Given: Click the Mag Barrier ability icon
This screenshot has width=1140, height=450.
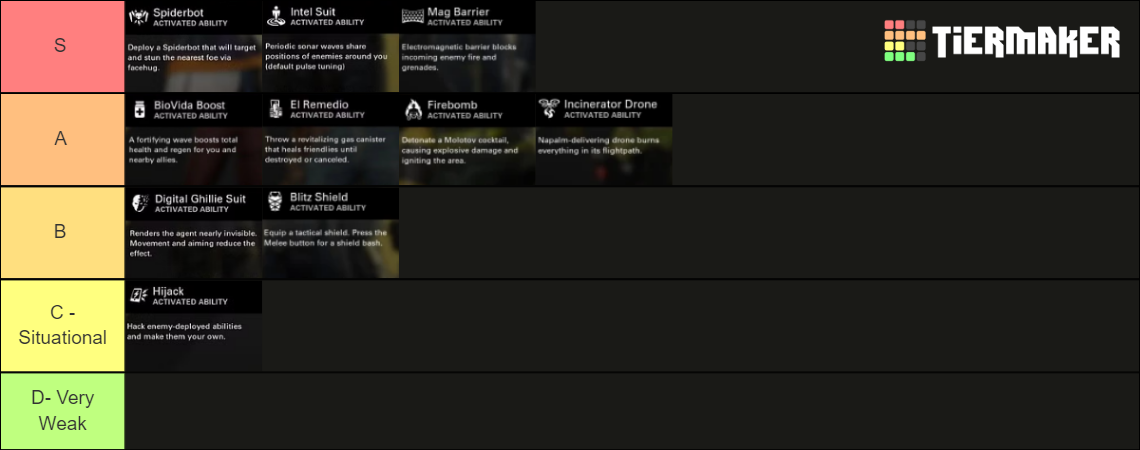Looking at the screenshot, I should click(x=412, y=16).
